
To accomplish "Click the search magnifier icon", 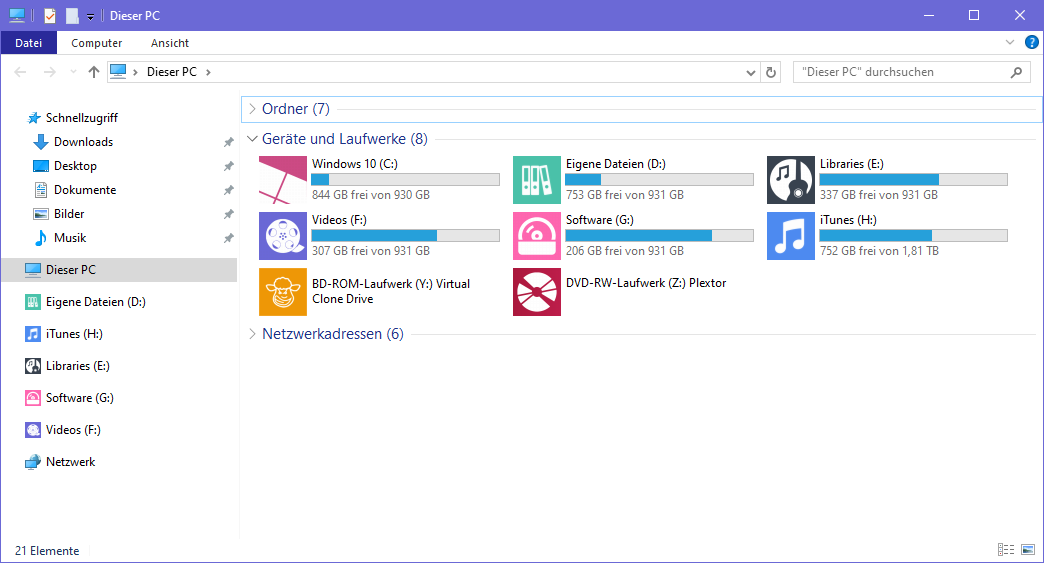I will click(1016, 72).
